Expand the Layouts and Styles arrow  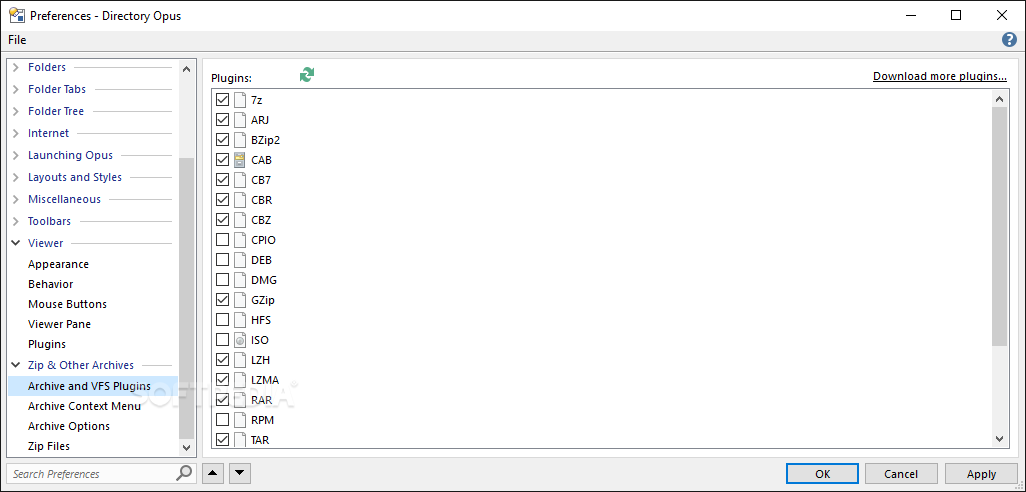click(x=16, y=177)
